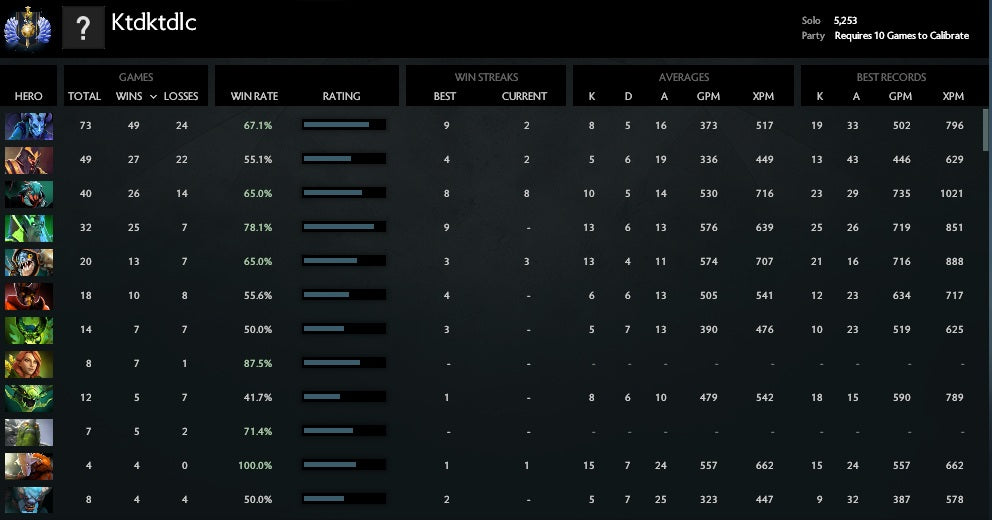The height and width of the screenshot is (520, 992).
Task: Click the RATING column header
Action: click(341, 97)
